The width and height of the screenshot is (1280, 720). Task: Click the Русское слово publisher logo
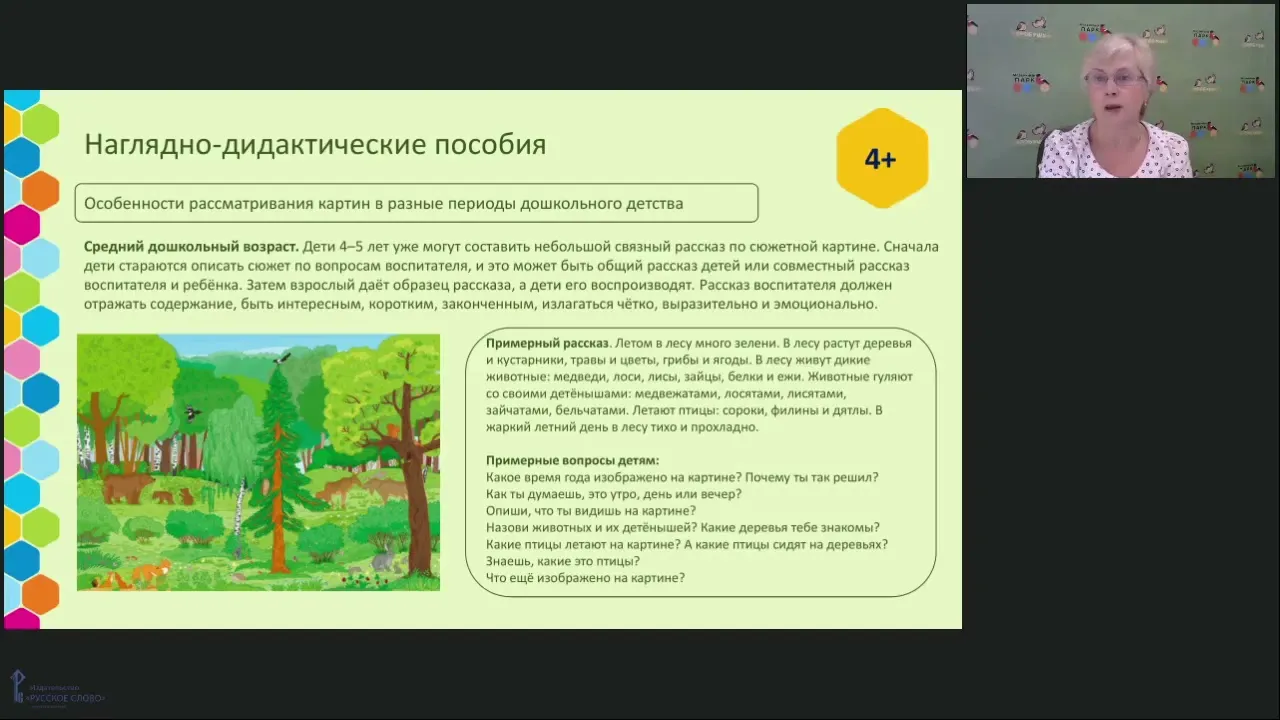[58, 689]
